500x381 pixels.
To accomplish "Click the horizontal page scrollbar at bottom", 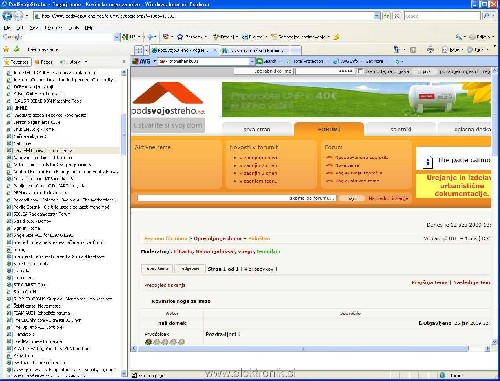I will (303, 349).
